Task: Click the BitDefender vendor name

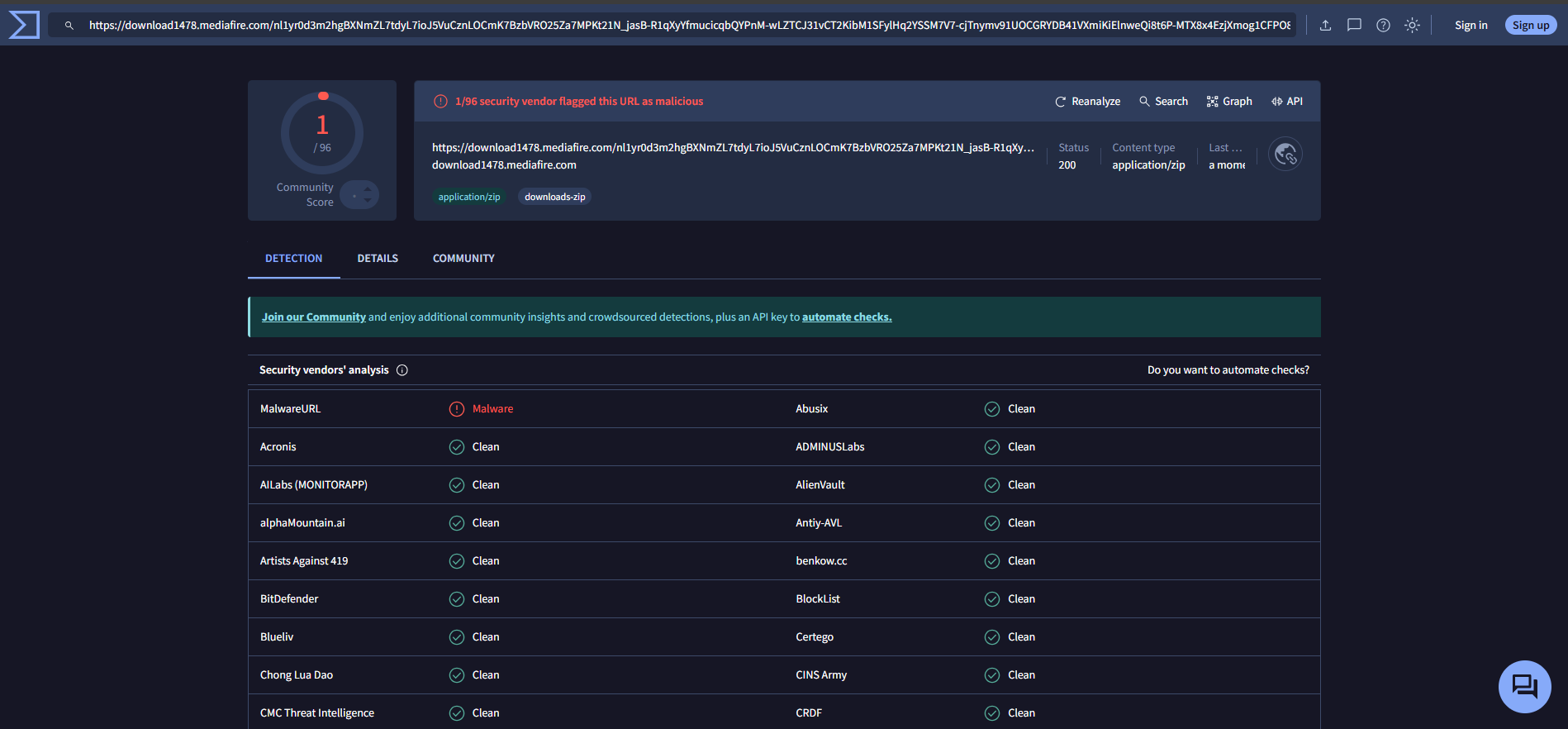Action: tap(289, 599)
